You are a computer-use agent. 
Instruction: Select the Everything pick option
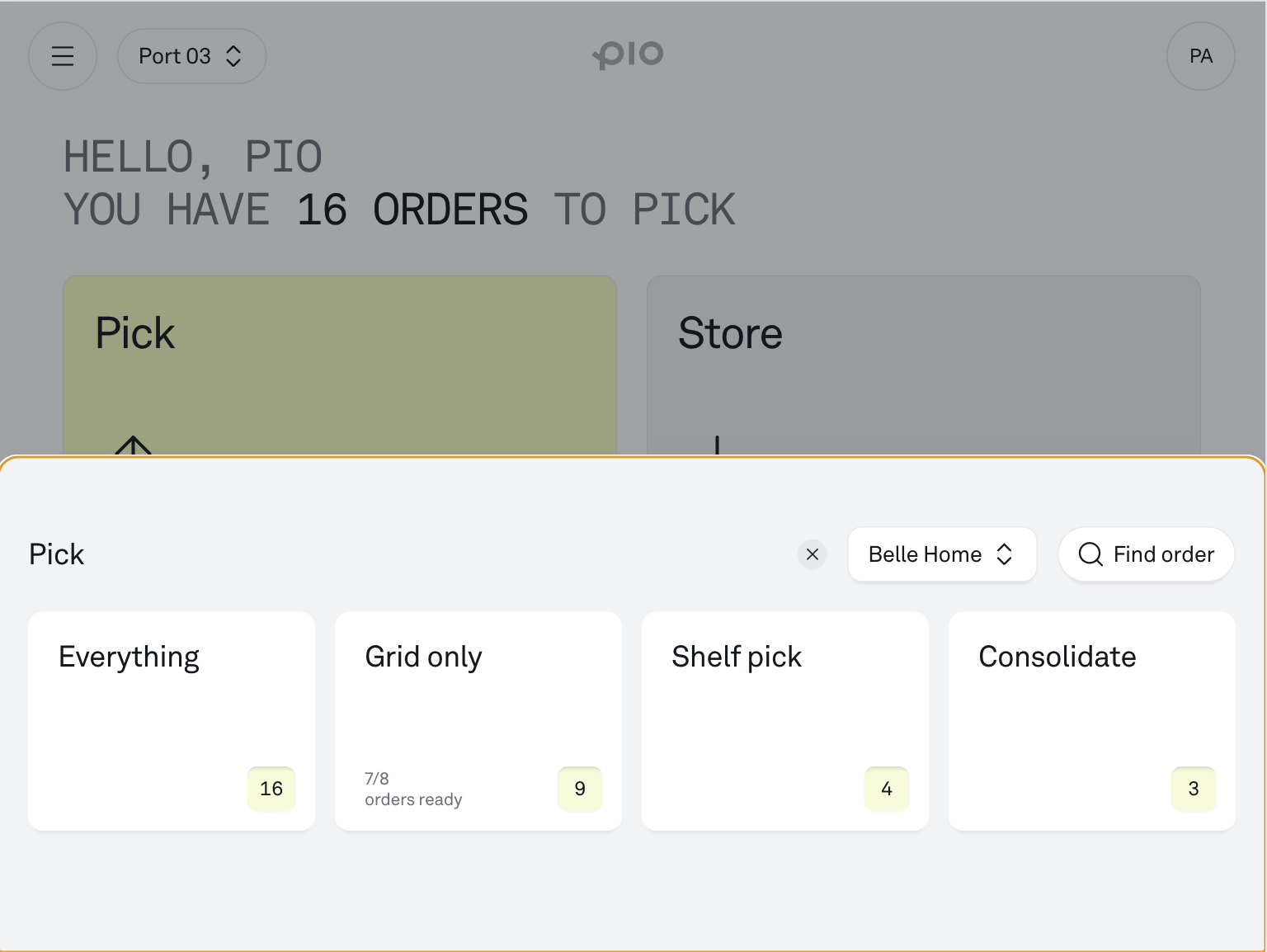[171, 720]
